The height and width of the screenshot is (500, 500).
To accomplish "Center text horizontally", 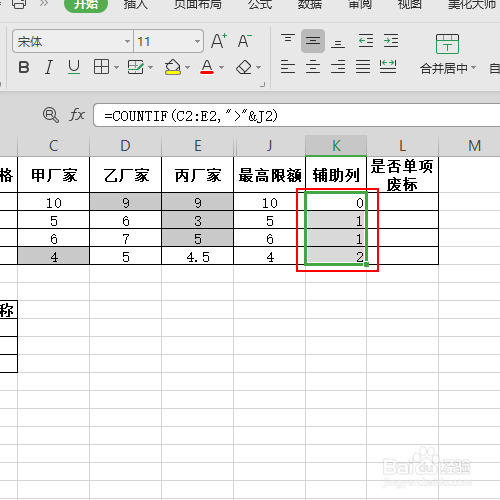I will [x=313, y=67].
